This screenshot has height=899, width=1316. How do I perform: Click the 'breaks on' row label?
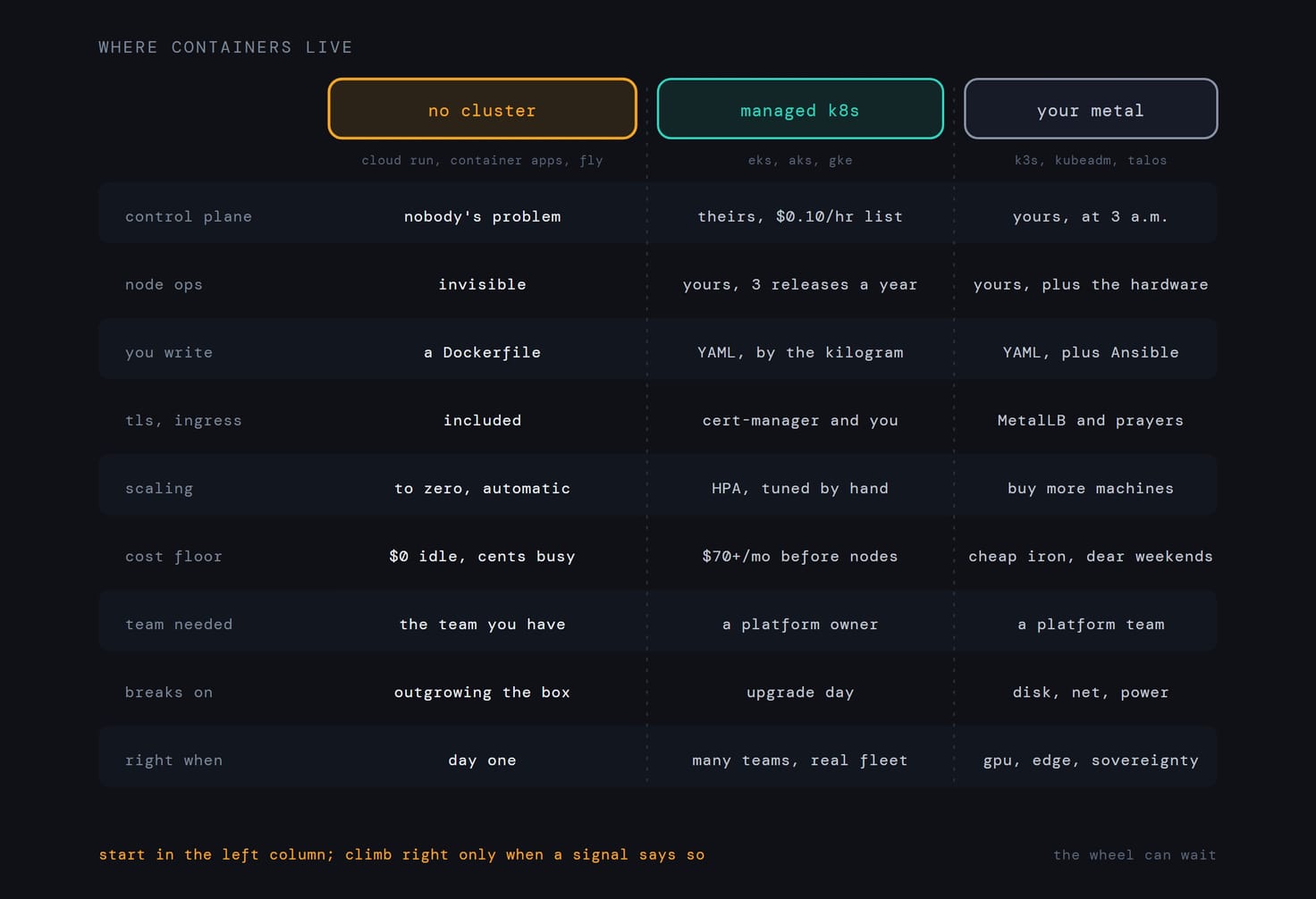click(x=169, y=692)
